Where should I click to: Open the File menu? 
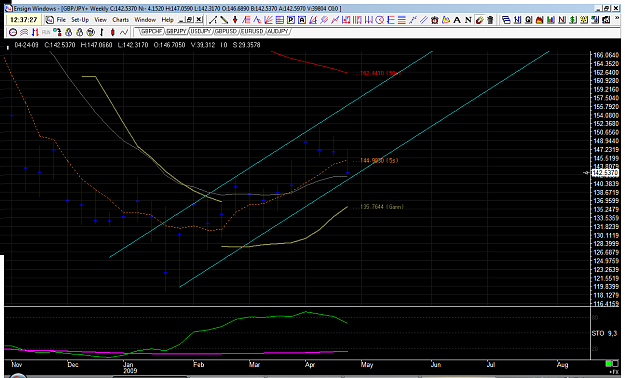[61, 20]
